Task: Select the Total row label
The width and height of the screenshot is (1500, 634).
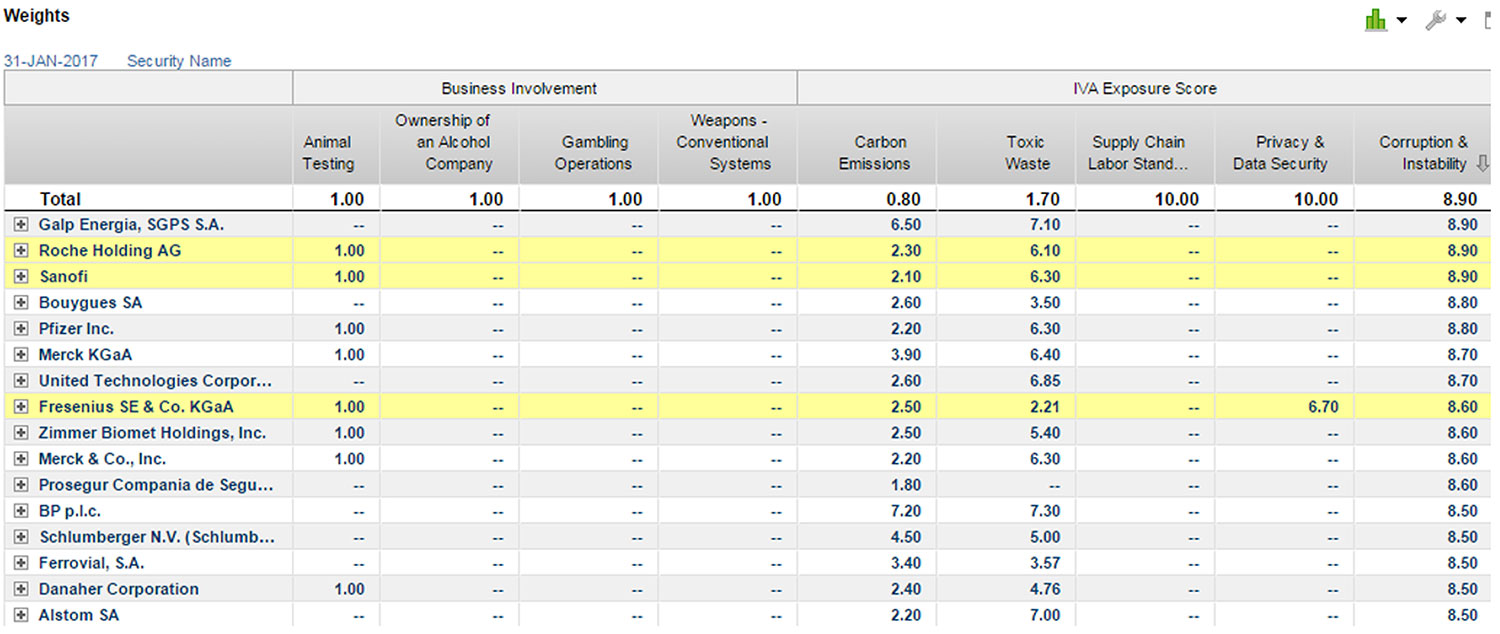Action: pos(60,199)
